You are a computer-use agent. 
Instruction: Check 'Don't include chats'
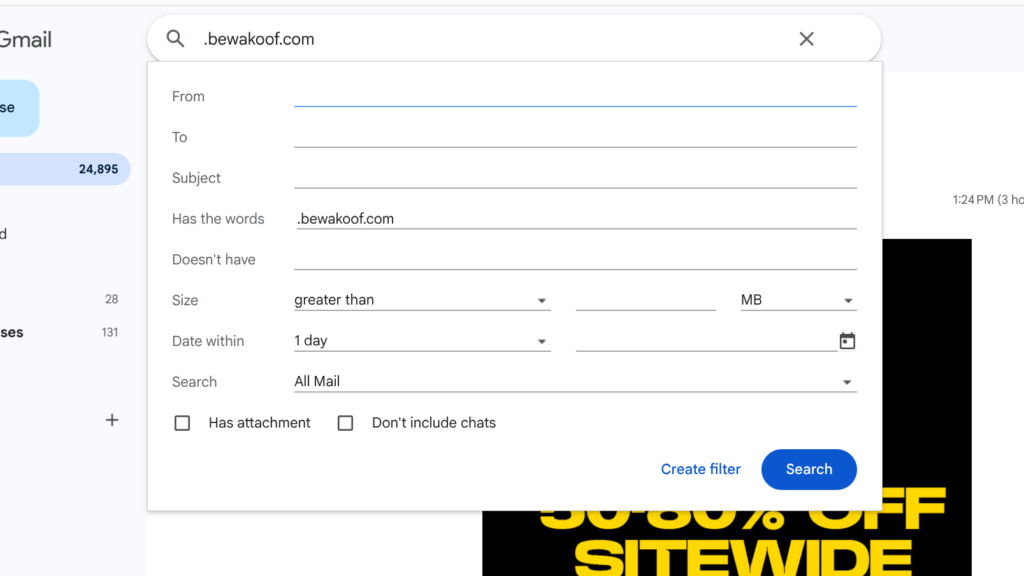point(345,423)
